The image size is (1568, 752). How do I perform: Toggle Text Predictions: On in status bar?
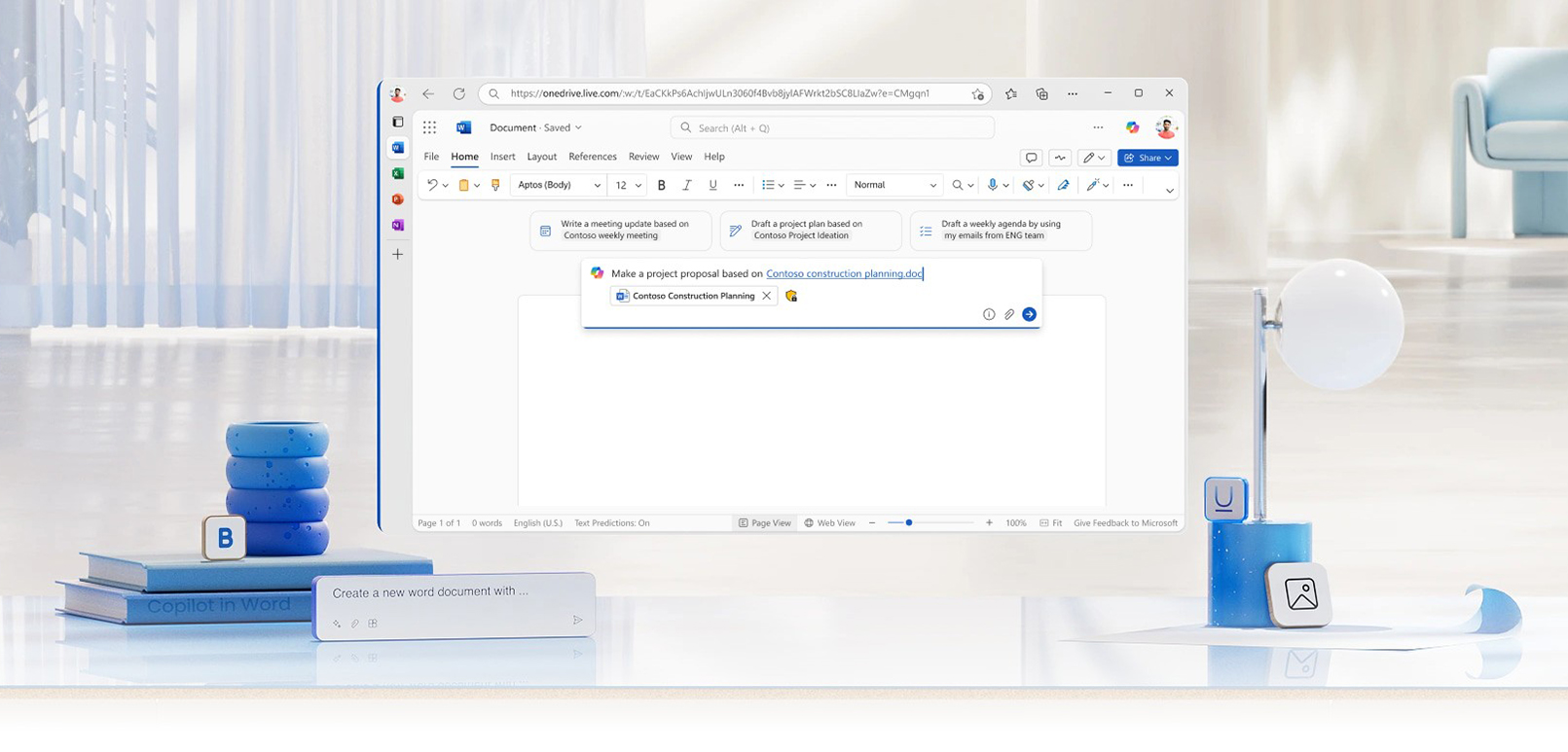[x=611, y=523]
